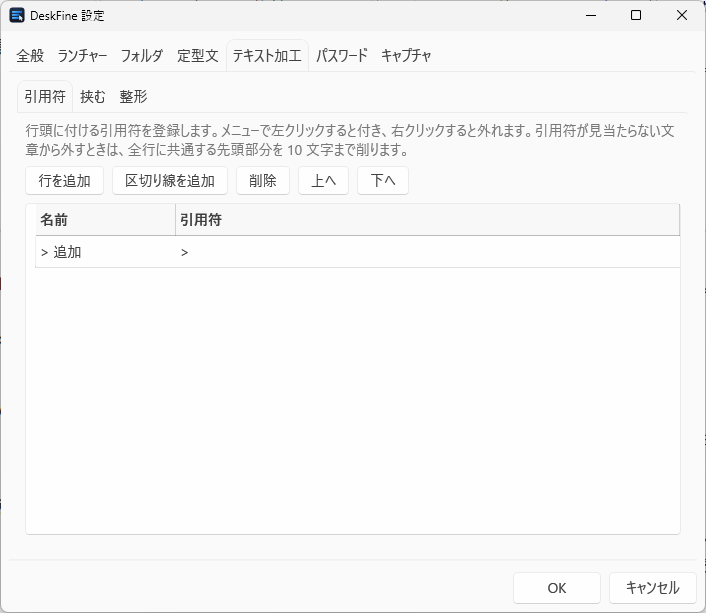
Task: Select the '>' quote mark cell
Action: [427, 252]
